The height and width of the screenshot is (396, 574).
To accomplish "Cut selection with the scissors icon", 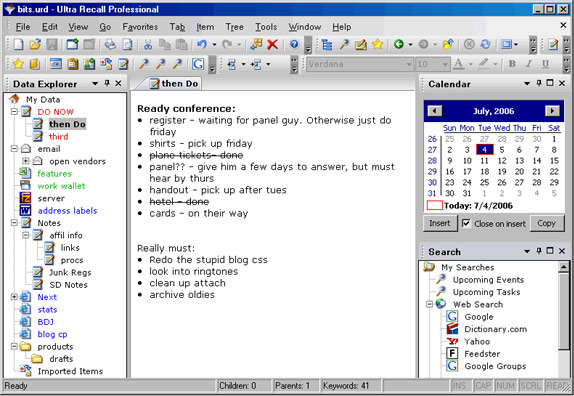I will click(148, 45).
